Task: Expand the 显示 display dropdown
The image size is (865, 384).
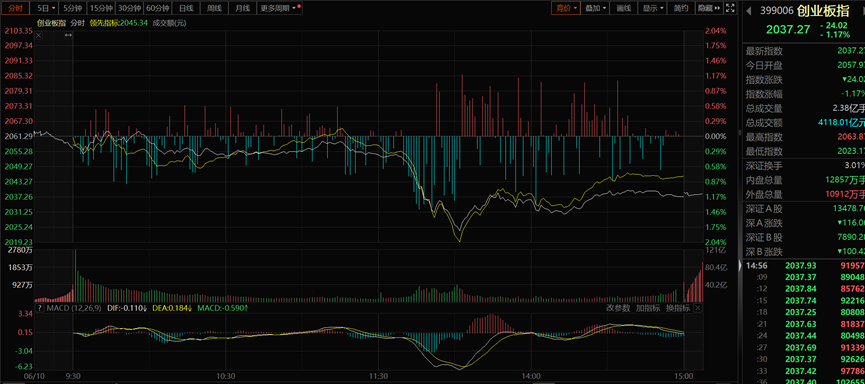Action: (x=653, y=8)
